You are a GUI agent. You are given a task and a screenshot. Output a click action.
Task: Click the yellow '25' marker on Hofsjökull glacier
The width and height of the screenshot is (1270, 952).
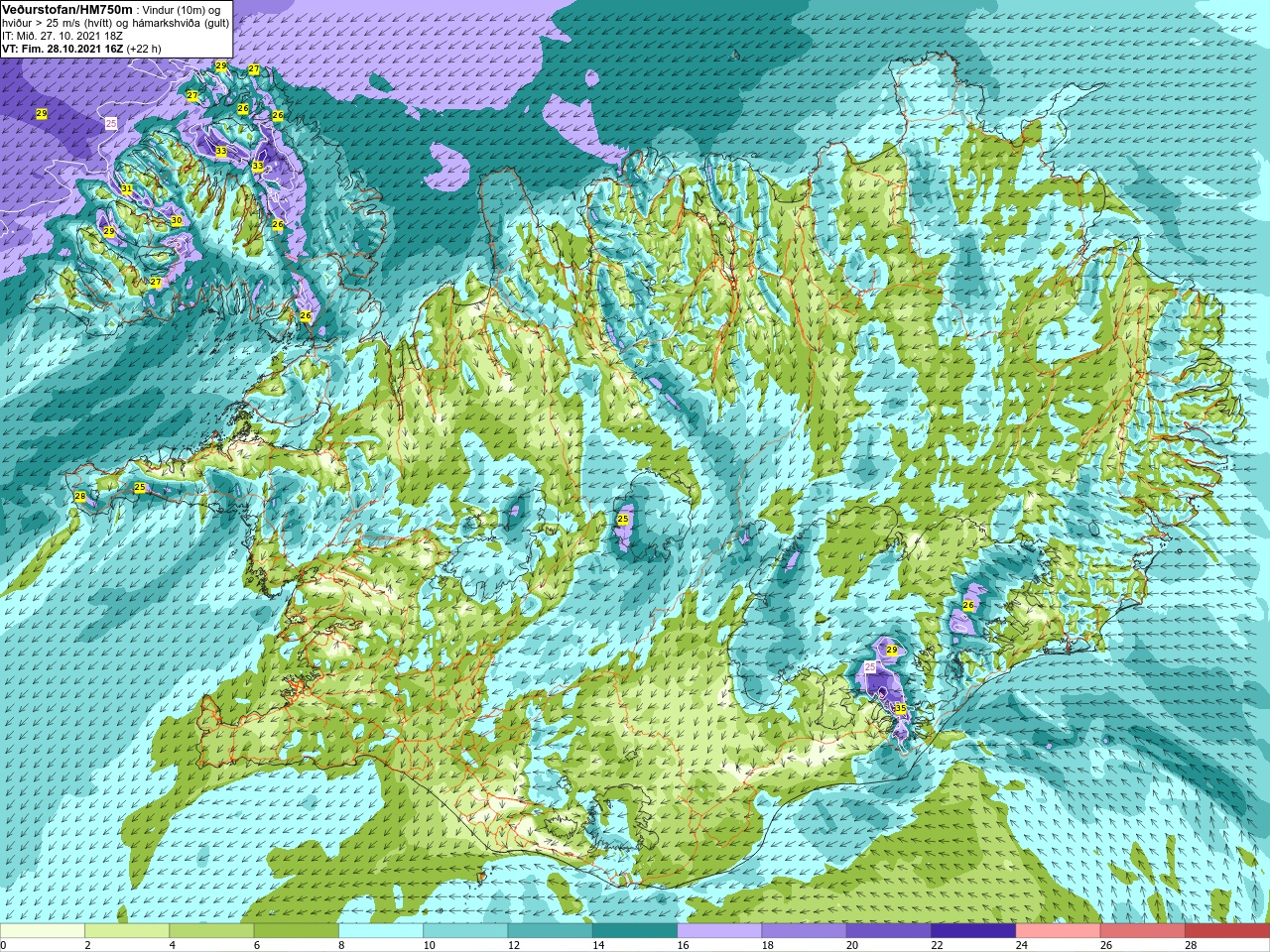pyautogui.click(x=623, y=519)
